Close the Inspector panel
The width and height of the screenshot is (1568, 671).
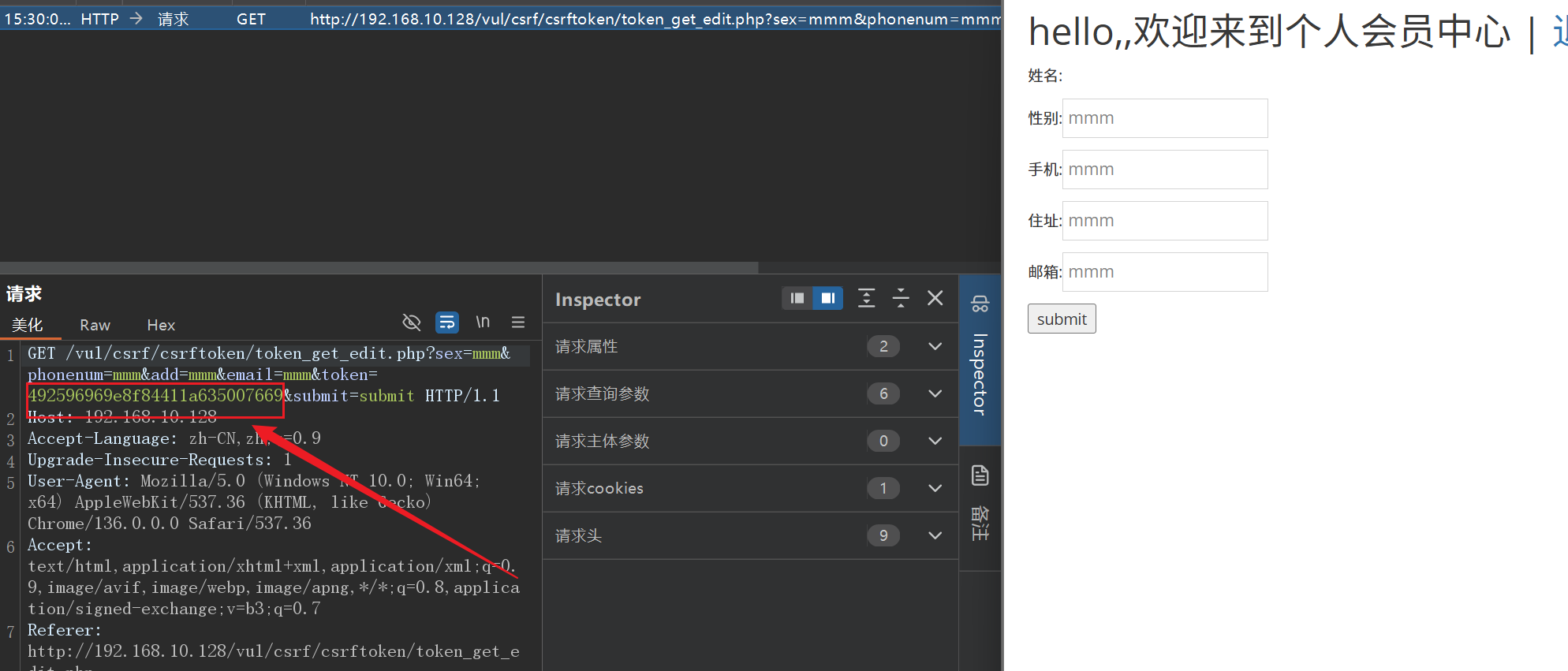[x=935, y=298]
